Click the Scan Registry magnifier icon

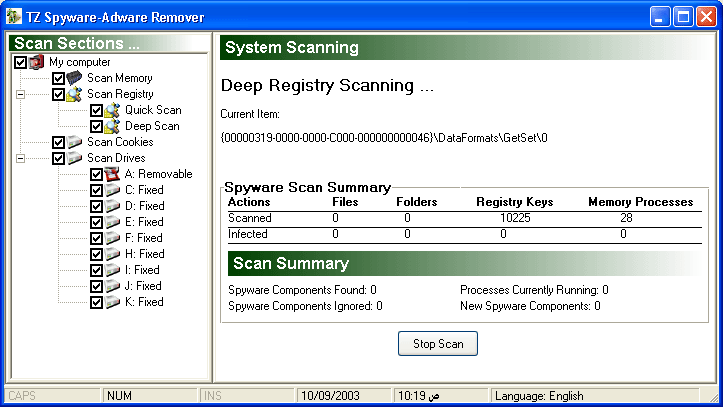tap(74, 94)
